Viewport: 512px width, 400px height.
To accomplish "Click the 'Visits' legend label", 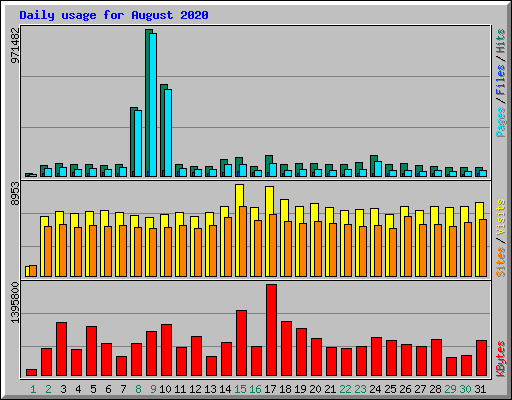I will click(x=501, y=218).
